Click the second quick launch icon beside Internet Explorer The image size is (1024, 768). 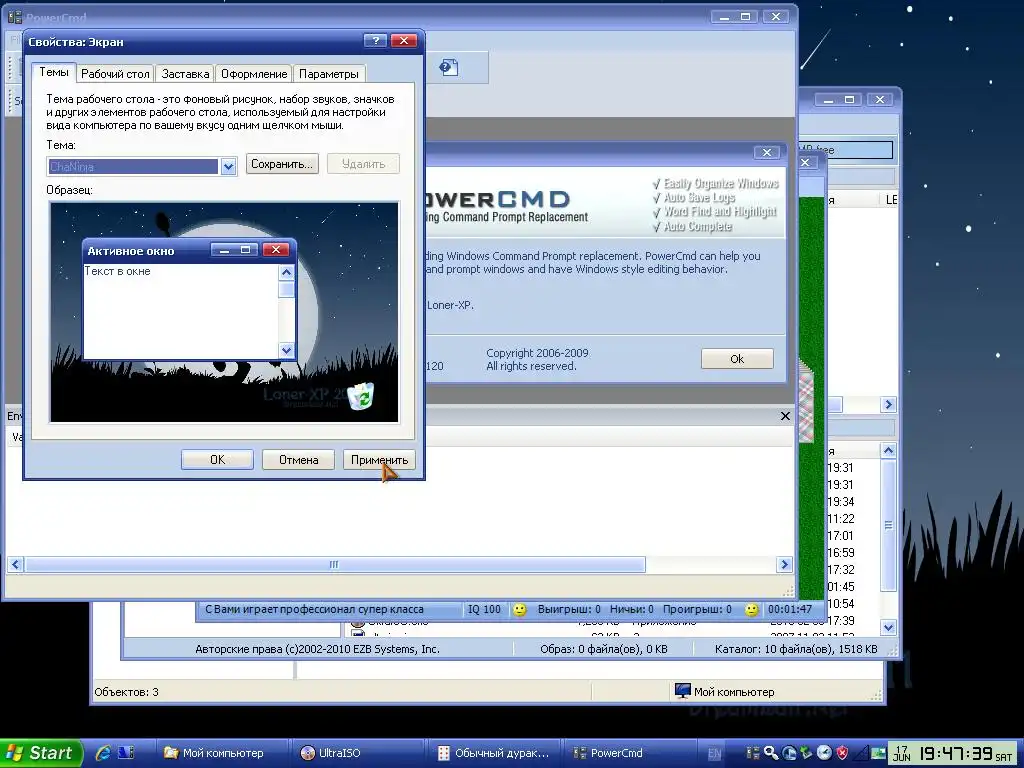click(125, 753)
